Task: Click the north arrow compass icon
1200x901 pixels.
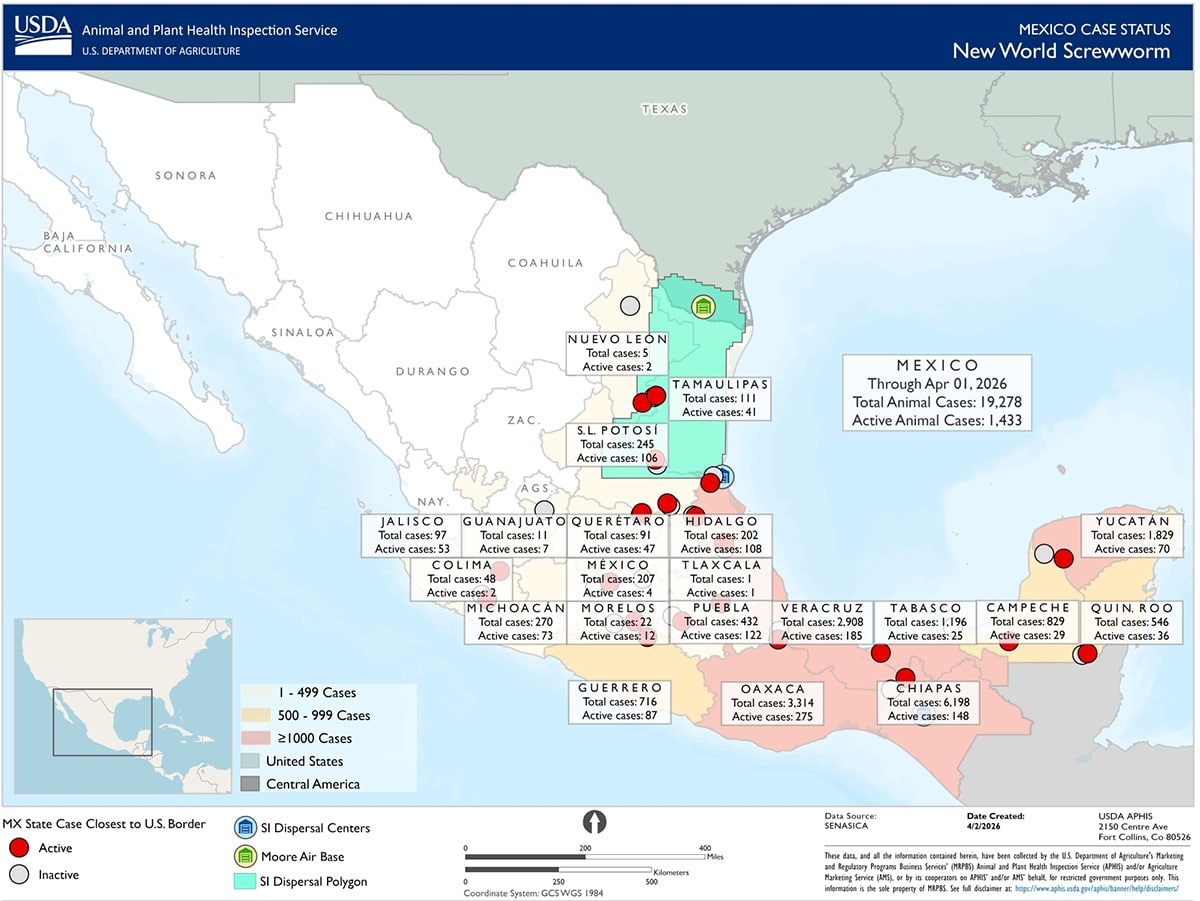Action: pos(595,822)
